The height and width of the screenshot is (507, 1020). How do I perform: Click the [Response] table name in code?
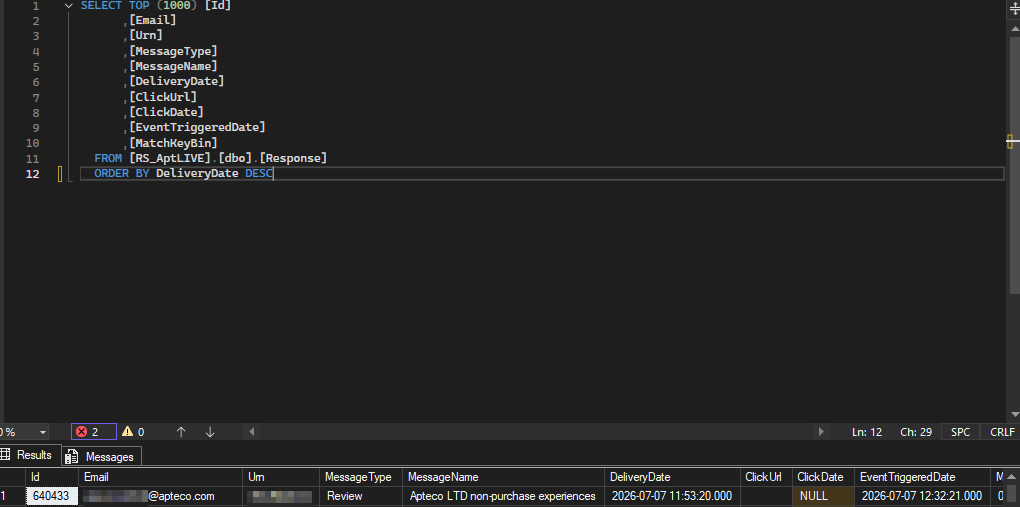coord(293,158)
